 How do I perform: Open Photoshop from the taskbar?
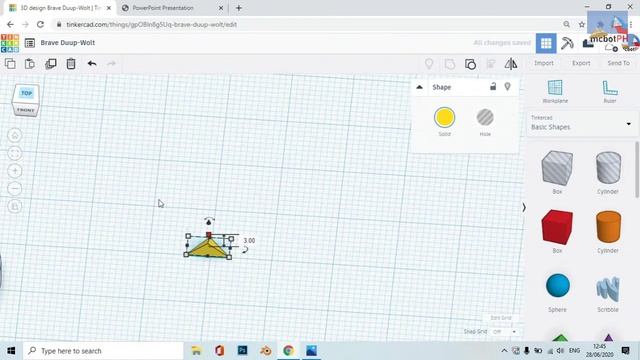pos(242,351)
